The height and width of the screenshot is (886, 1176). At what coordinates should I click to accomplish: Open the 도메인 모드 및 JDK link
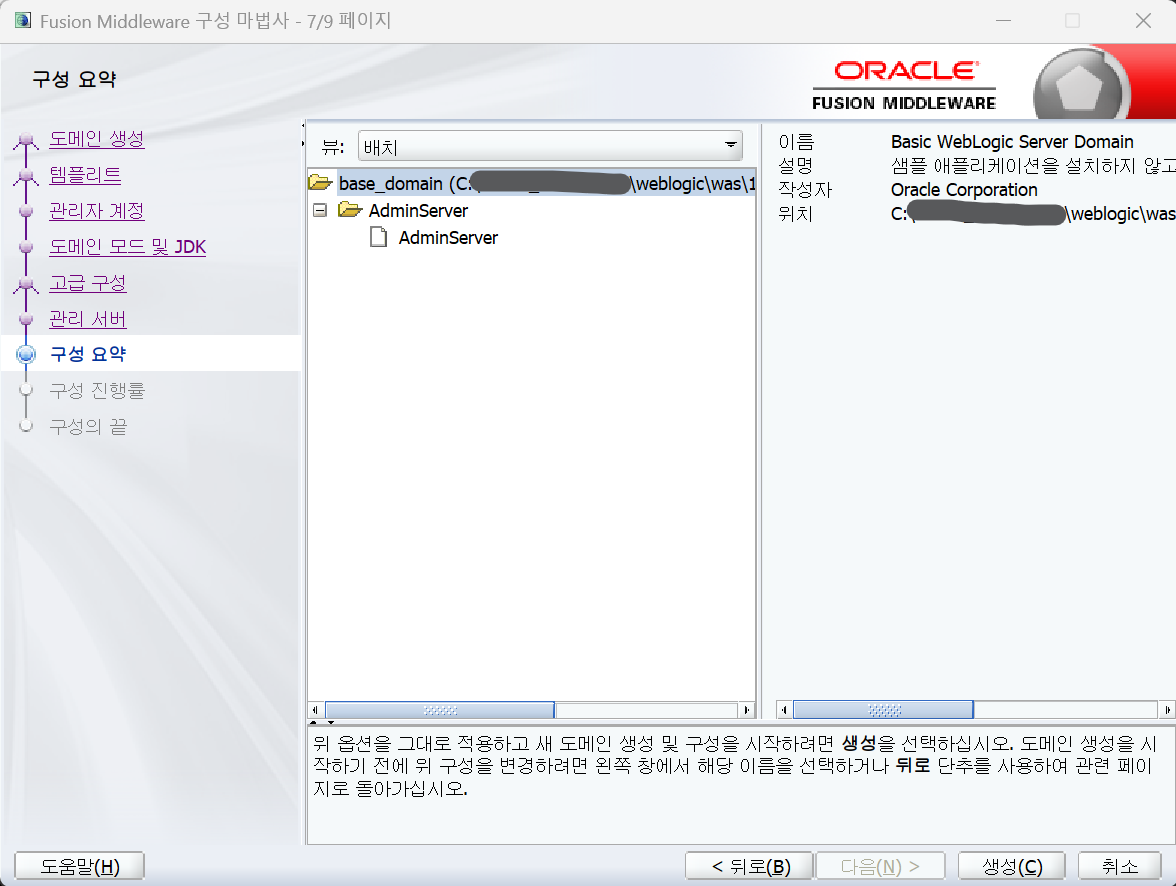[128, 247]
